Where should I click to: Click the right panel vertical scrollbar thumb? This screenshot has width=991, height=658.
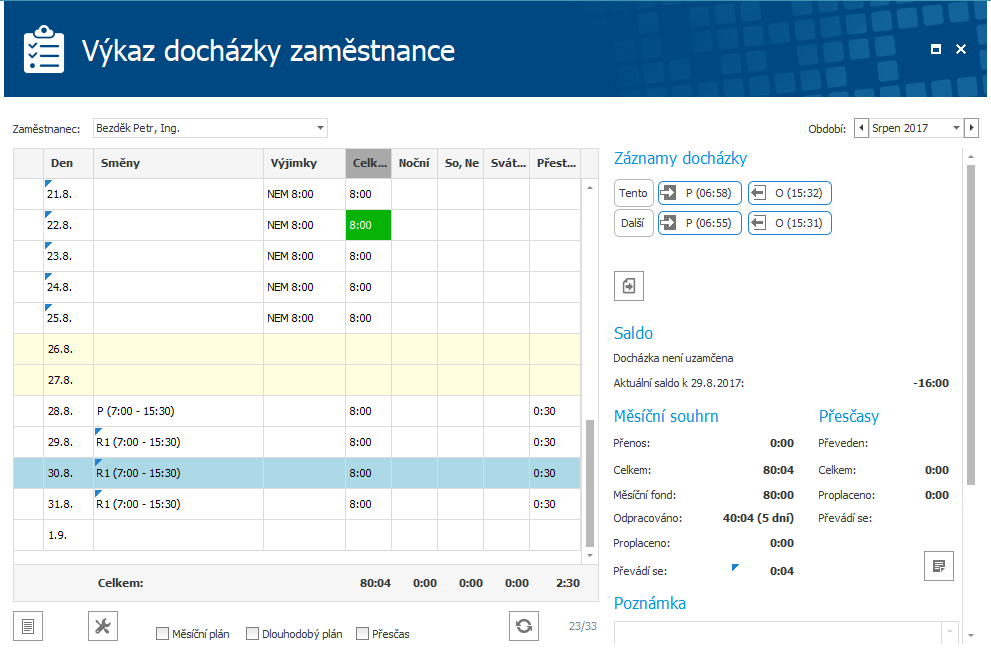(971, 324)
